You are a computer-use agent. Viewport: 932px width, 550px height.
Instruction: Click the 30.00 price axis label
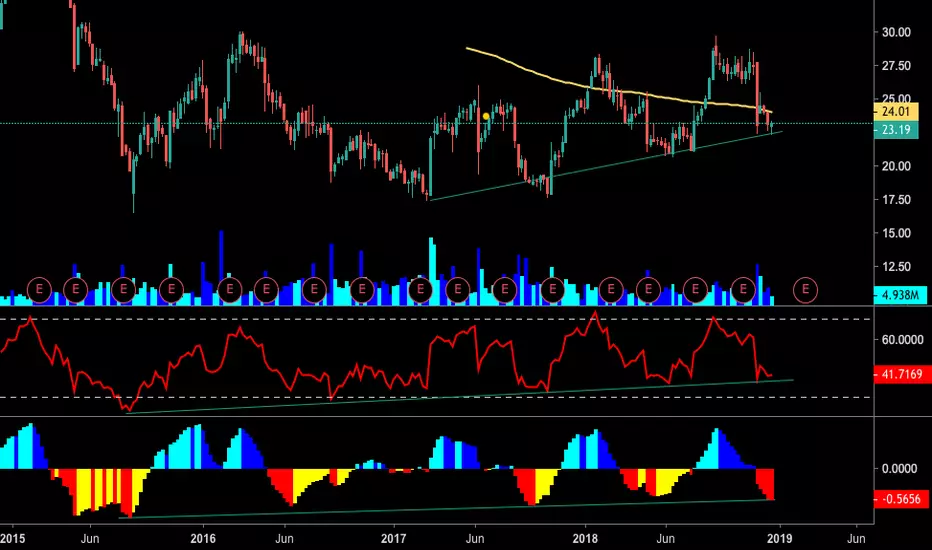pyautogui.click(x=896, y=32)
